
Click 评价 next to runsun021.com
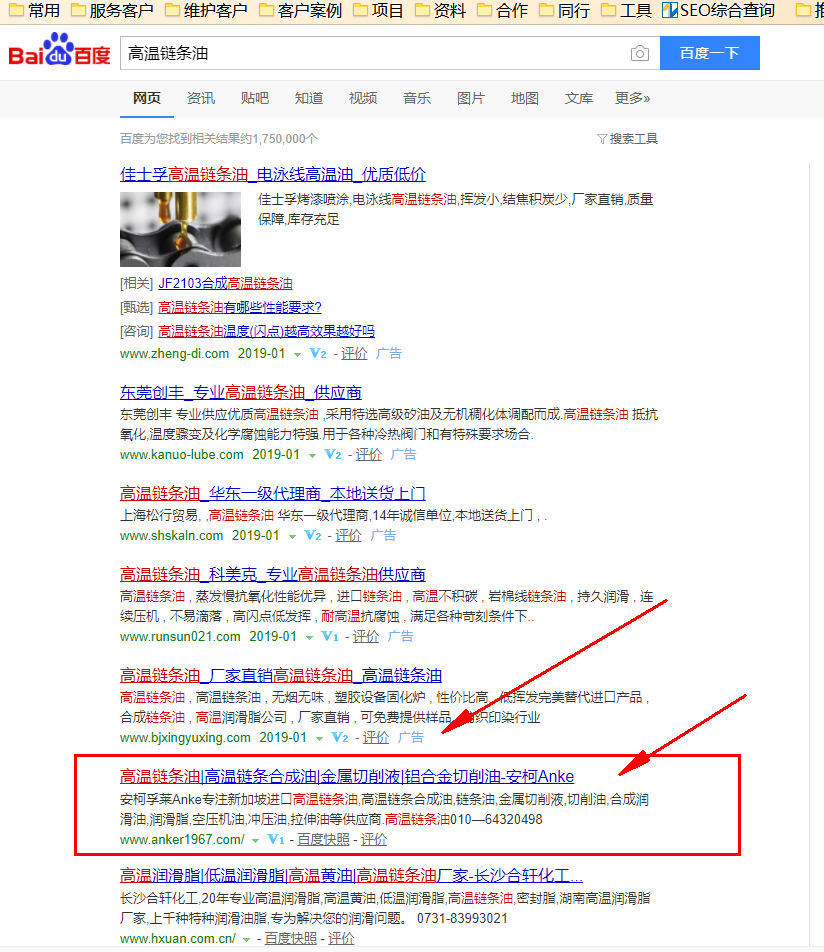pos(366,636)
